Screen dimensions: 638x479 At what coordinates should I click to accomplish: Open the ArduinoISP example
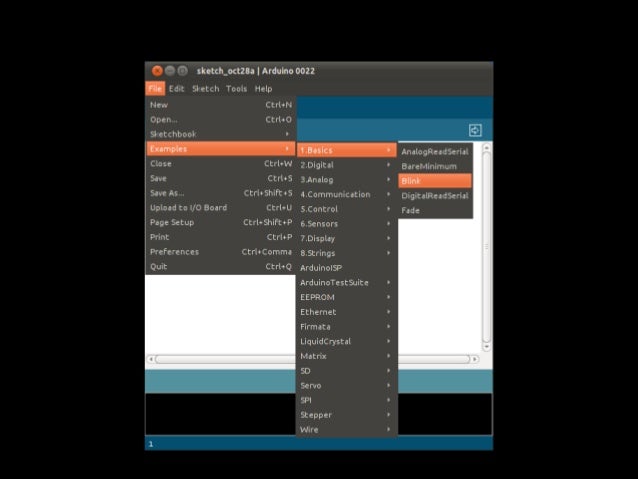click(346, 267)
